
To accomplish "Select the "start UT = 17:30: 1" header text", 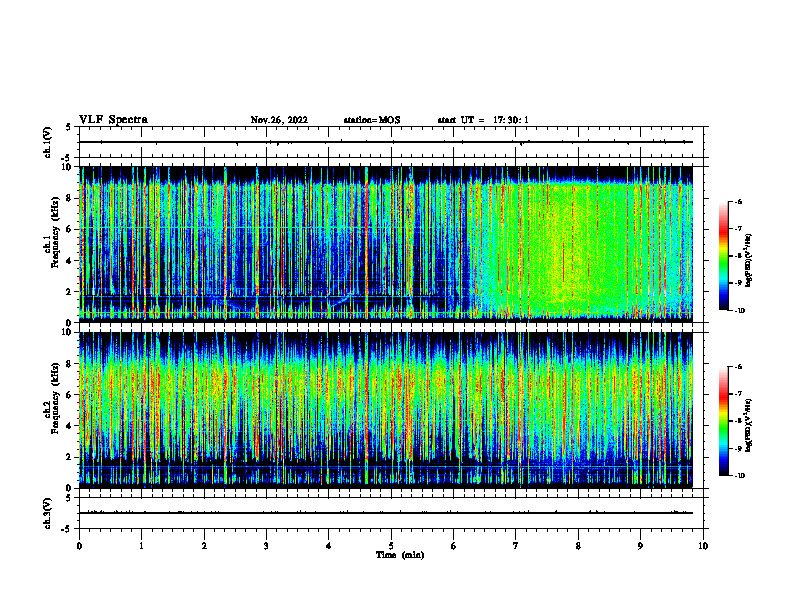I will tap(483, 120).
